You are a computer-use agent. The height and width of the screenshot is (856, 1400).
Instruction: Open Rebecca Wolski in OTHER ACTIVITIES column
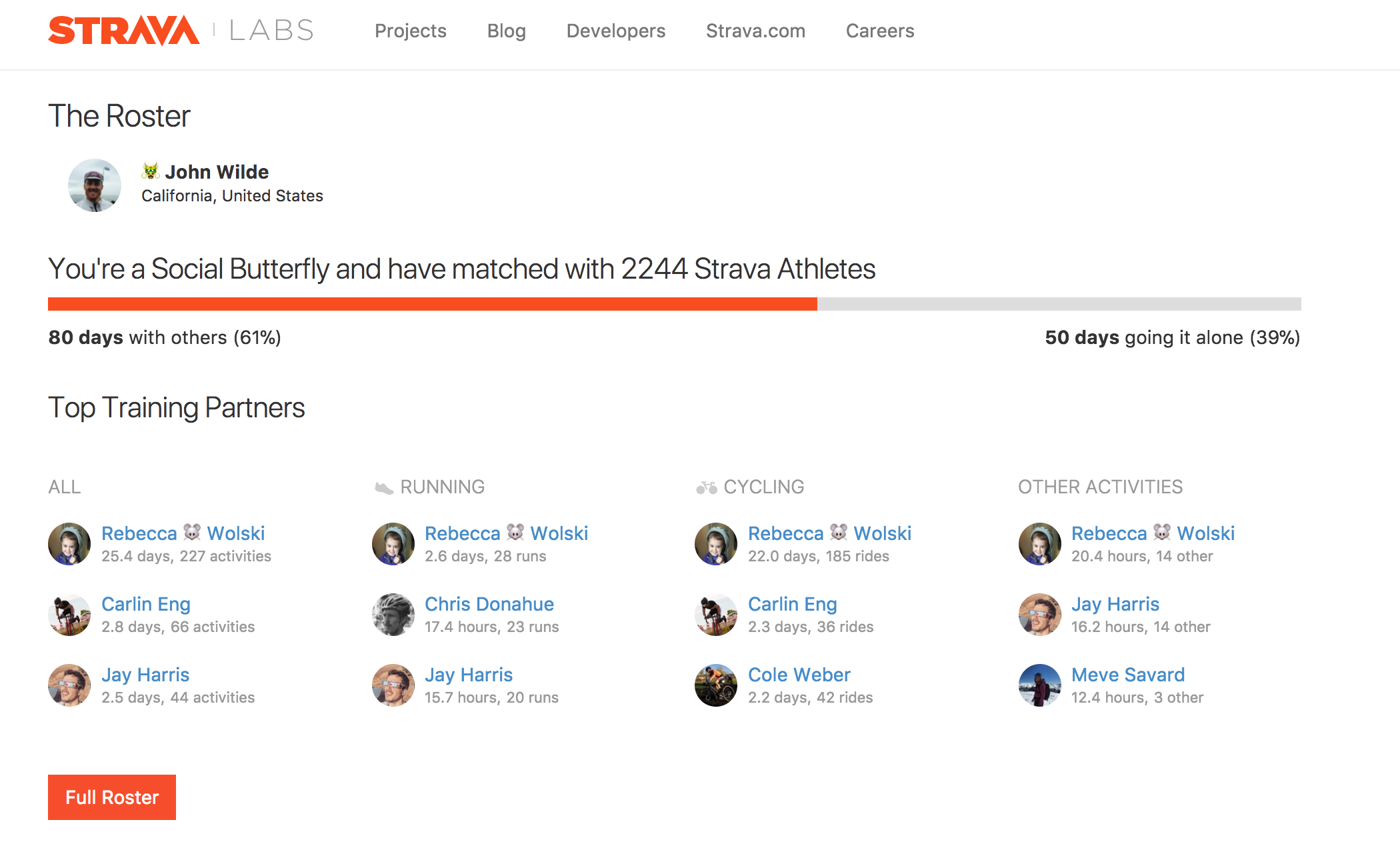[1153, 533]
